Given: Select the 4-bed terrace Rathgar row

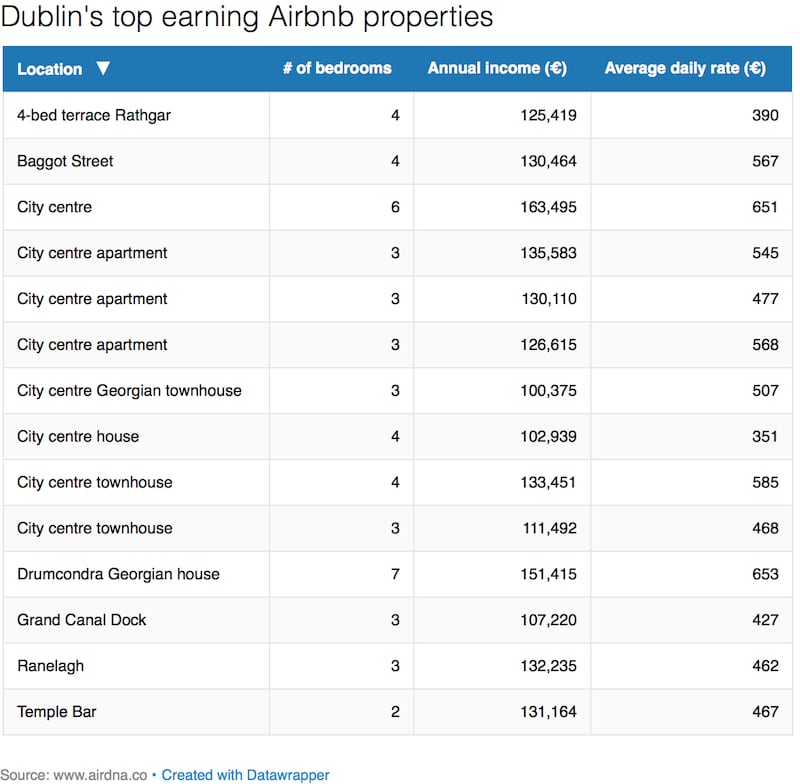Looking at the screenshot, I should pyautogui.click(x=94, y=115).
